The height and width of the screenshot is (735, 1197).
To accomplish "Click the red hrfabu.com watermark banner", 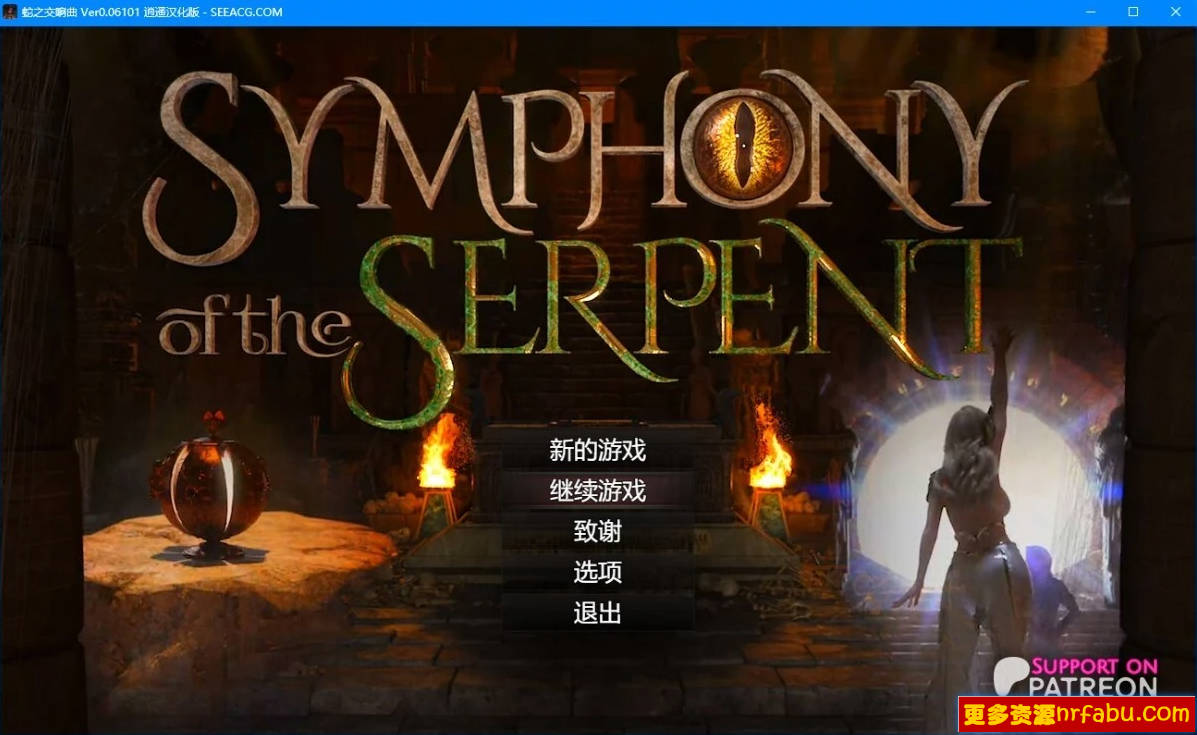I will click(x=1076, y=714).
